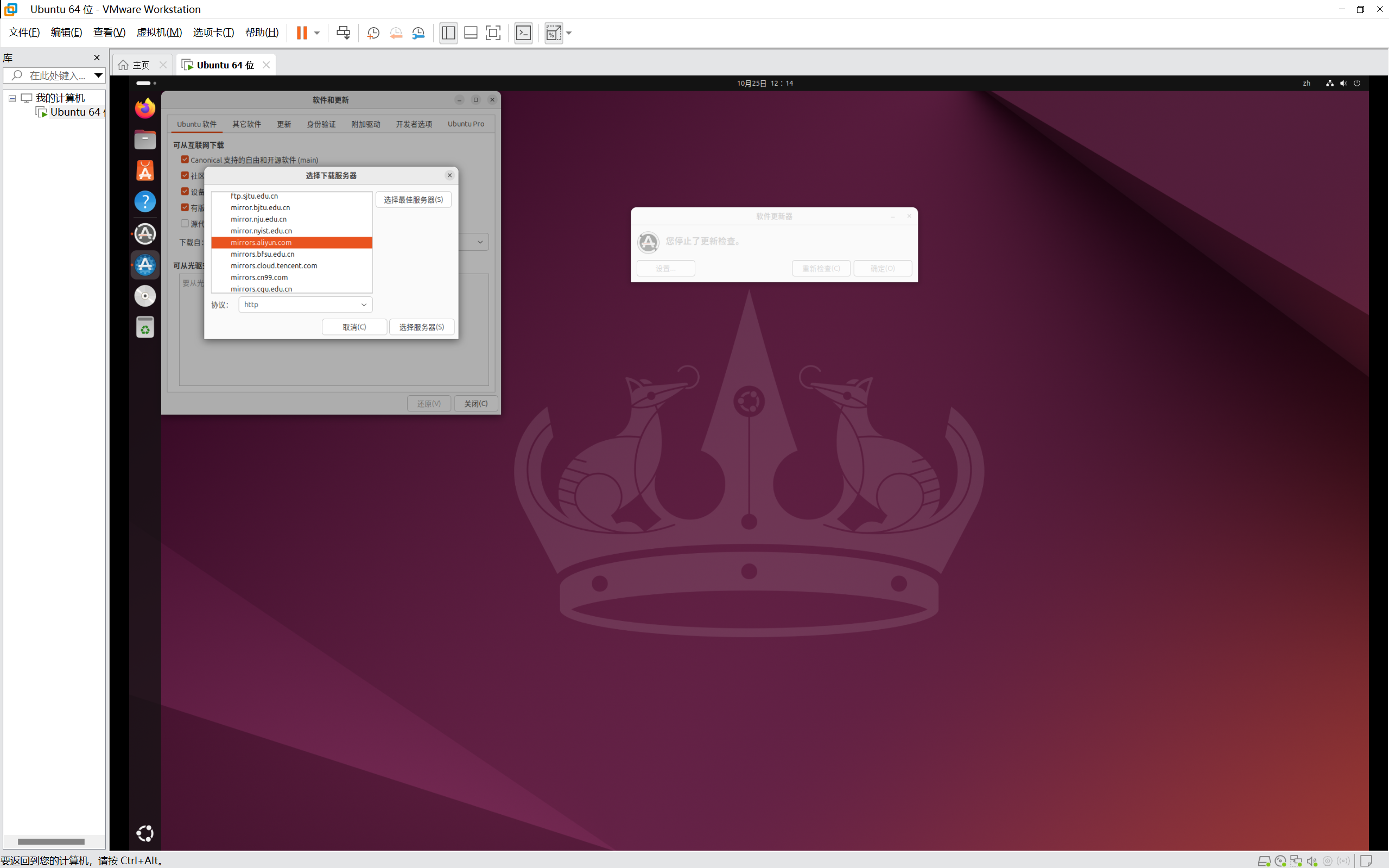The height and width of the screenshot is (868, 1389).
Task: Select mirror.nyist.edu.cn in the server list
Action: tap(291, 231)
